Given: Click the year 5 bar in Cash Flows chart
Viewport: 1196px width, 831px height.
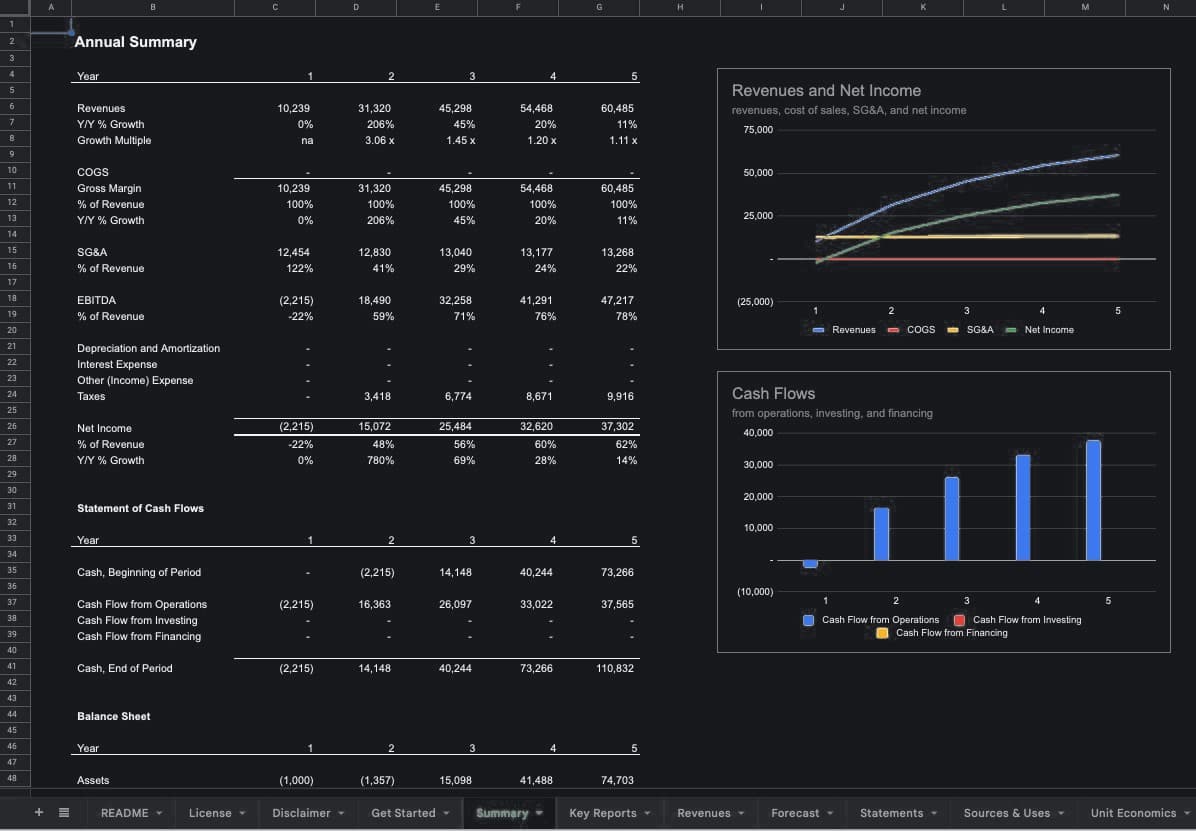Looking at the screenshot, I should pos(1094,501).
